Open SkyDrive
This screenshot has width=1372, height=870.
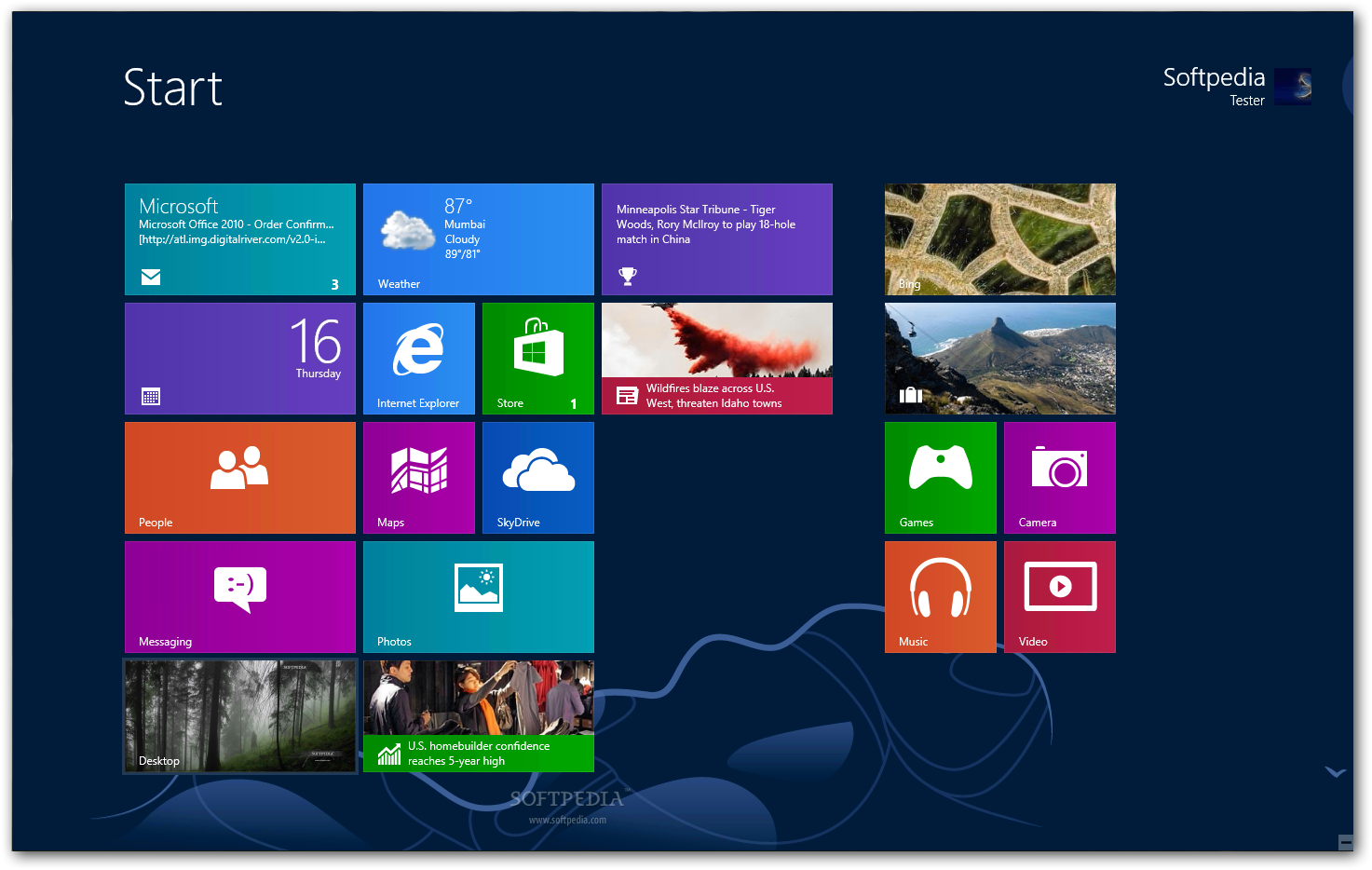click(x=537, y=478)
